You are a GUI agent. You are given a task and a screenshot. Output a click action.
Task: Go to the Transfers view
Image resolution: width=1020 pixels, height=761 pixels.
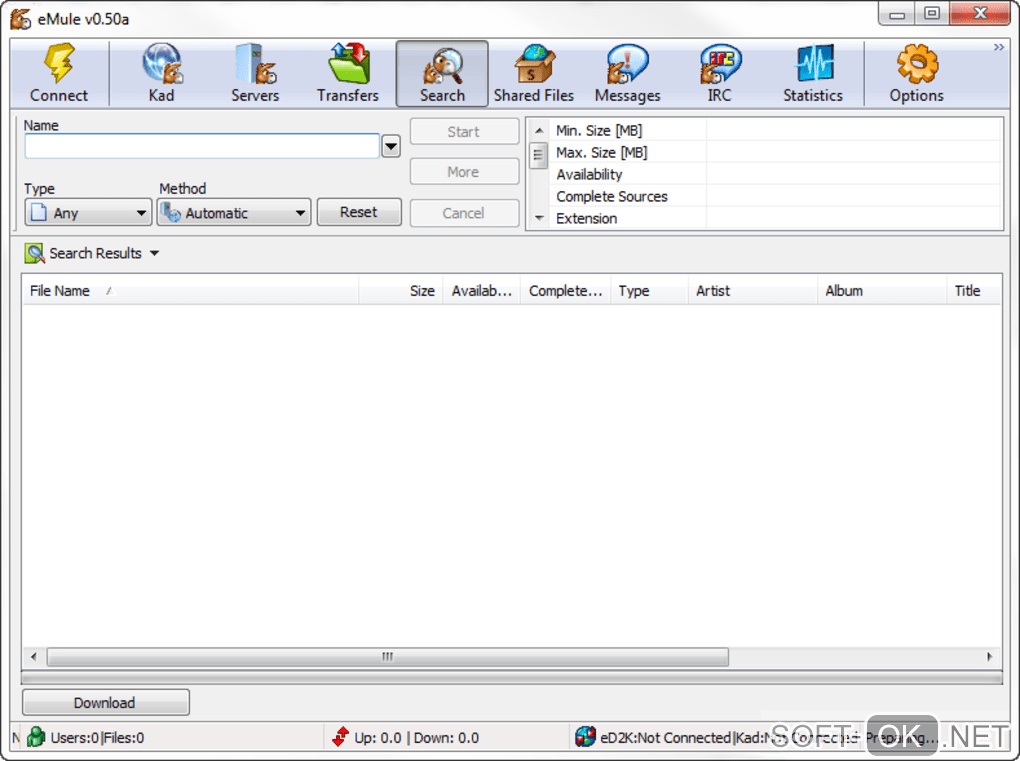pyautogui.click(x=348, y=73)
